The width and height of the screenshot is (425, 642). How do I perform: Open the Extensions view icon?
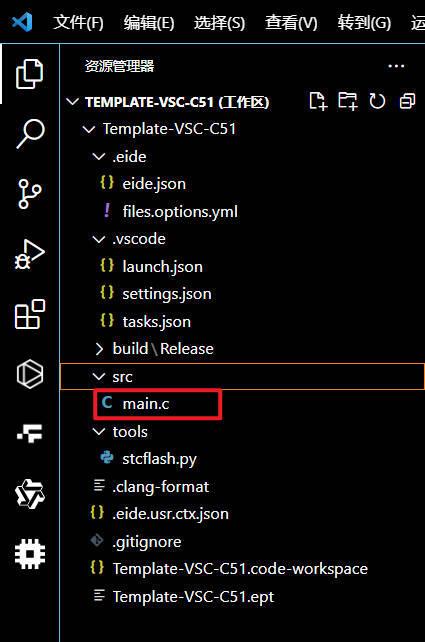(x=29, y=314)
